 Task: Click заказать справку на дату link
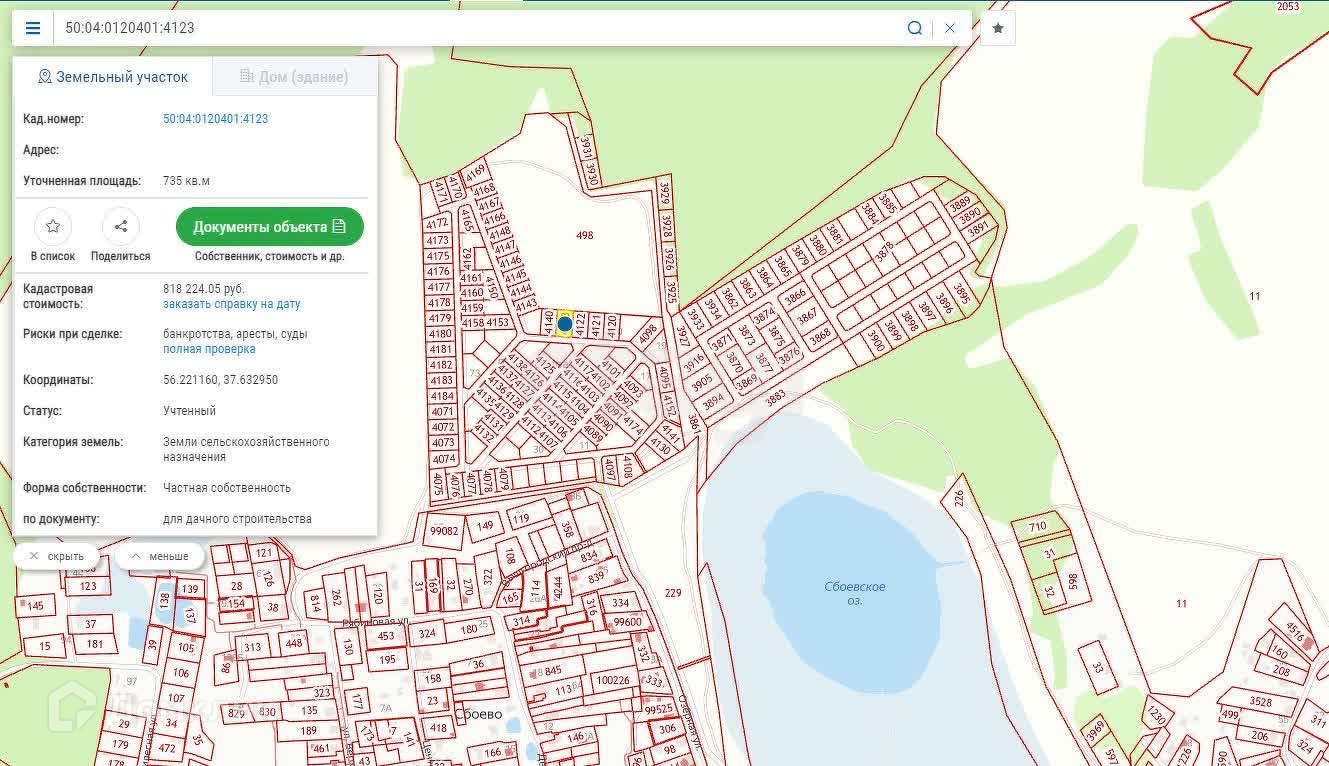[x=231, y=304]
